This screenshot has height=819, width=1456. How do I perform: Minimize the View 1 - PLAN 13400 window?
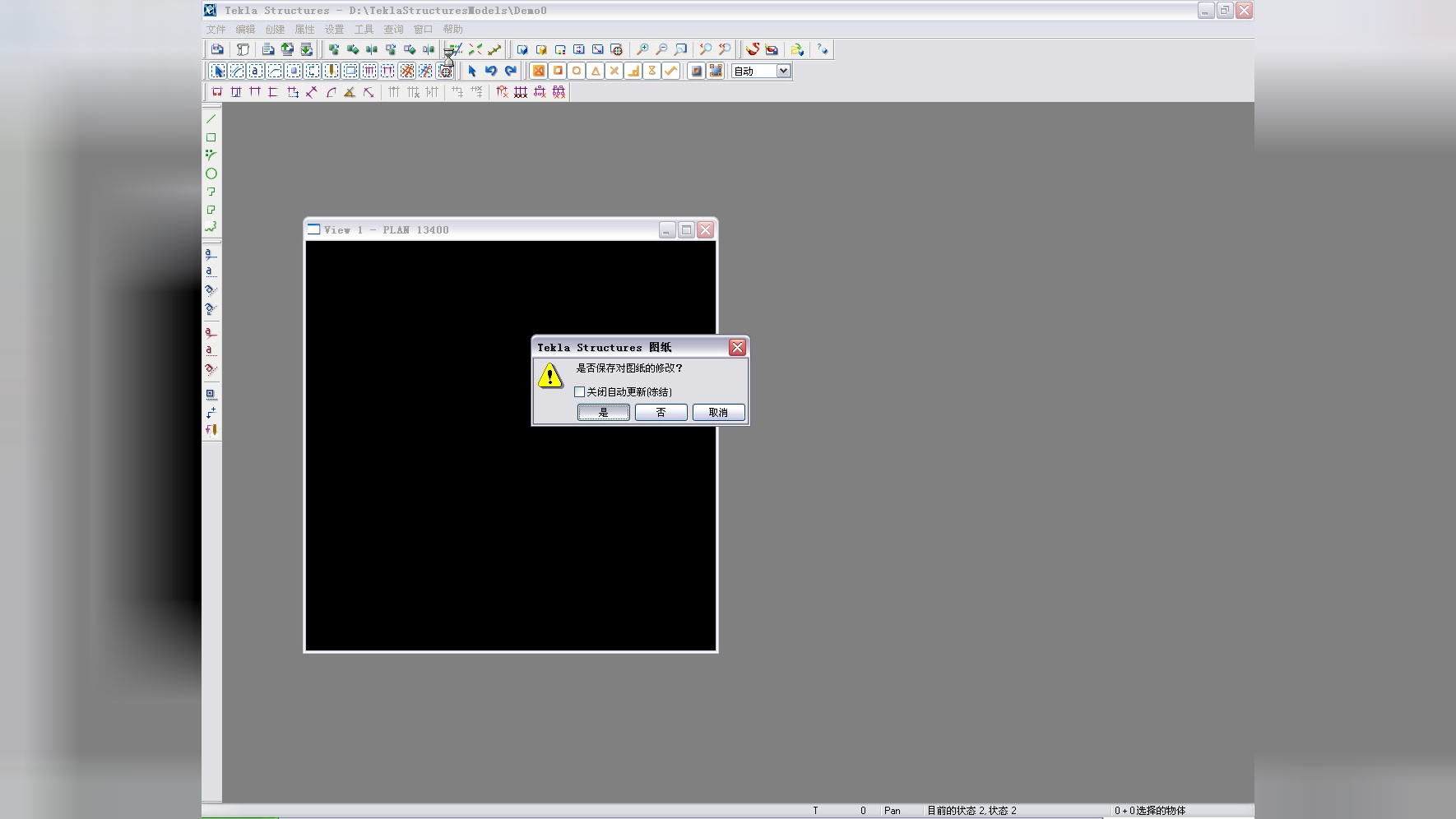(x=667, y=229)
